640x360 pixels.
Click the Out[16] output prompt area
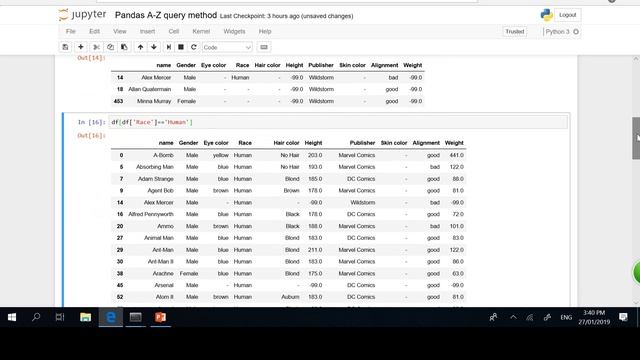91,136
